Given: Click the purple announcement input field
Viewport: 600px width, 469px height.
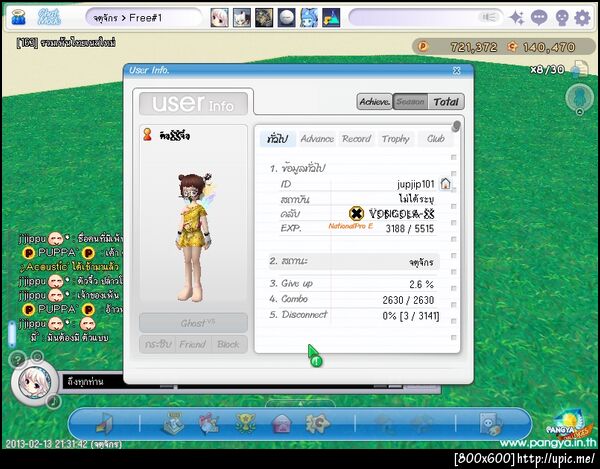Looking at the screenshot, I should [x=426, y=17].
